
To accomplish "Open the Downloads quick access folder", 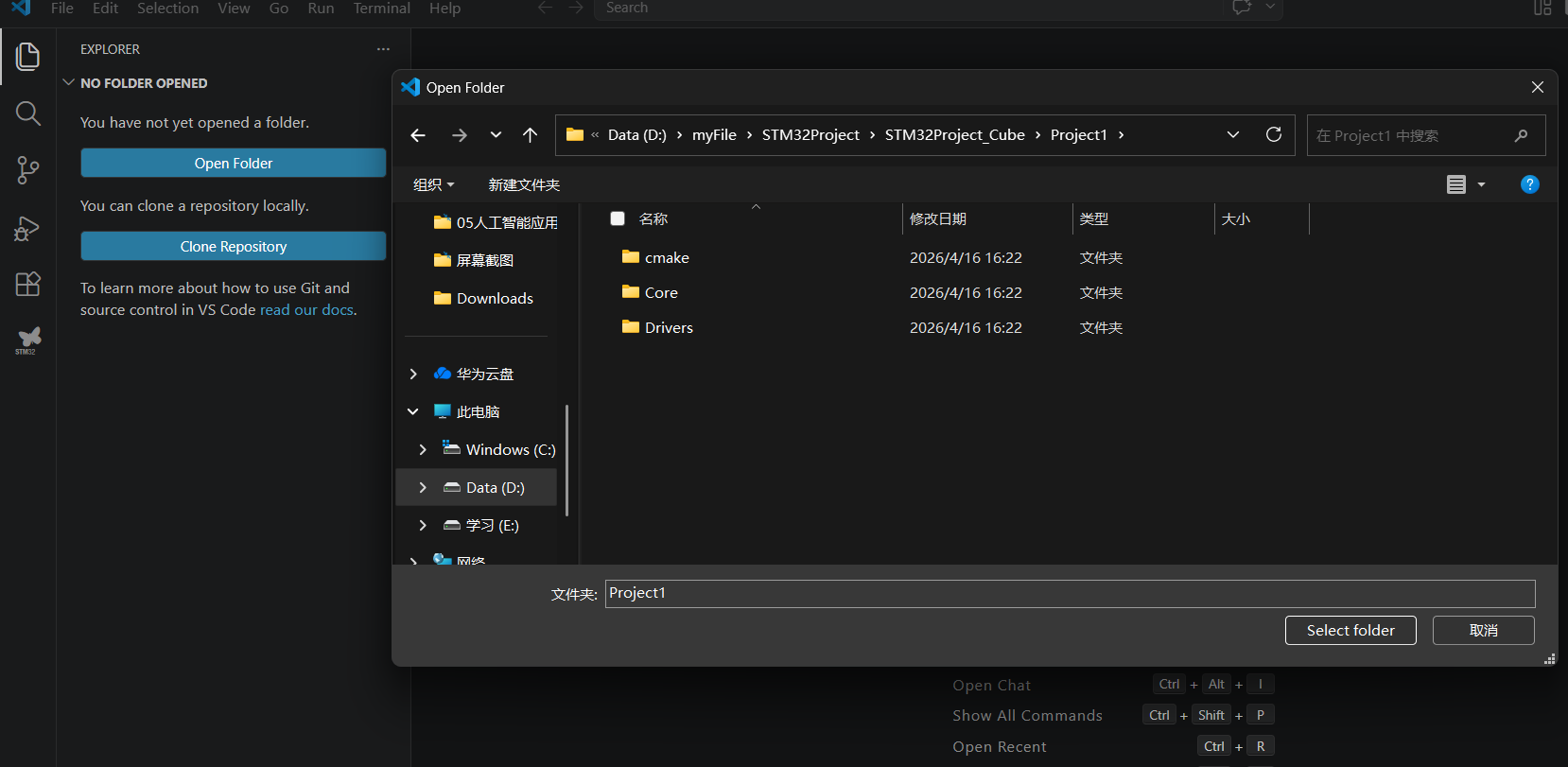I will coord(483,298).
